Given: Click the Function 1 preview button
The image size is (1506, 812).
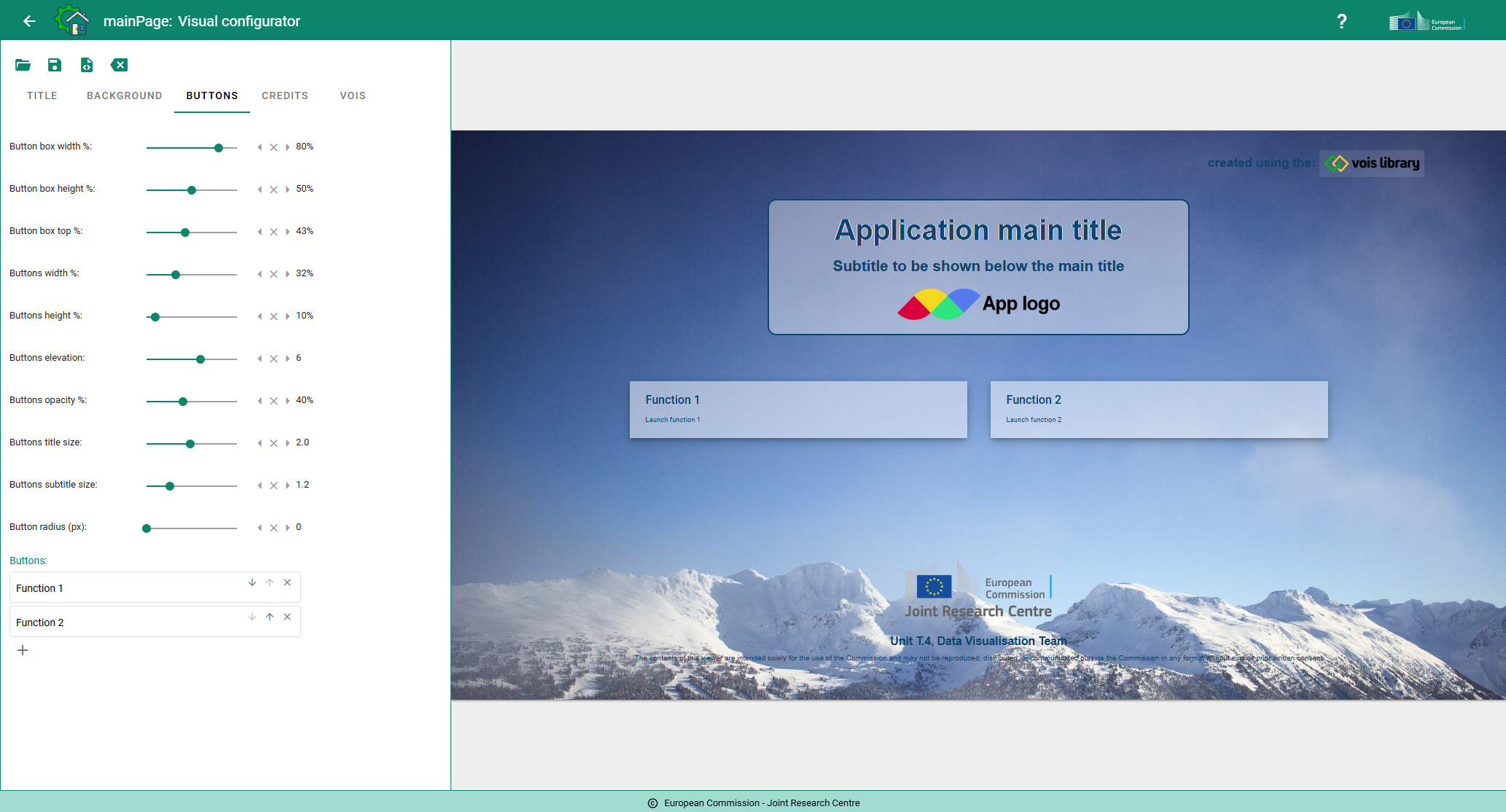Looking at the screenshot, I should coord(798,410).
